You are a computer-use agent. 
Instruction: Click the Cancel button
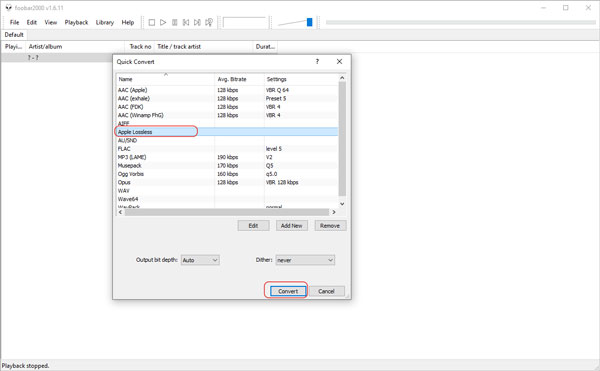point(326,291)
